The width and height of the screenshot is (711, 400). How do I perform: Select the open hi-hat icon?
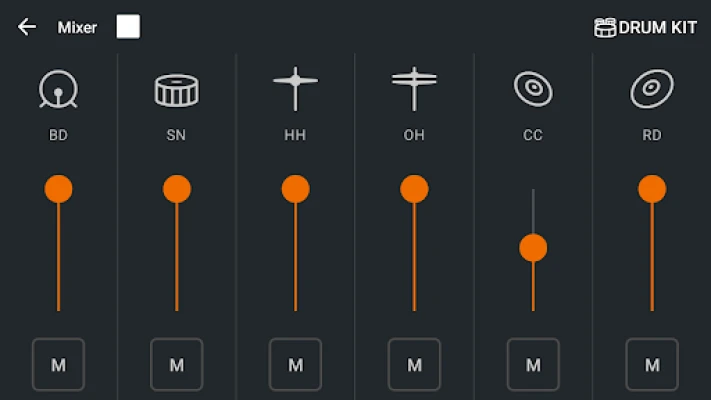point(413,90)
